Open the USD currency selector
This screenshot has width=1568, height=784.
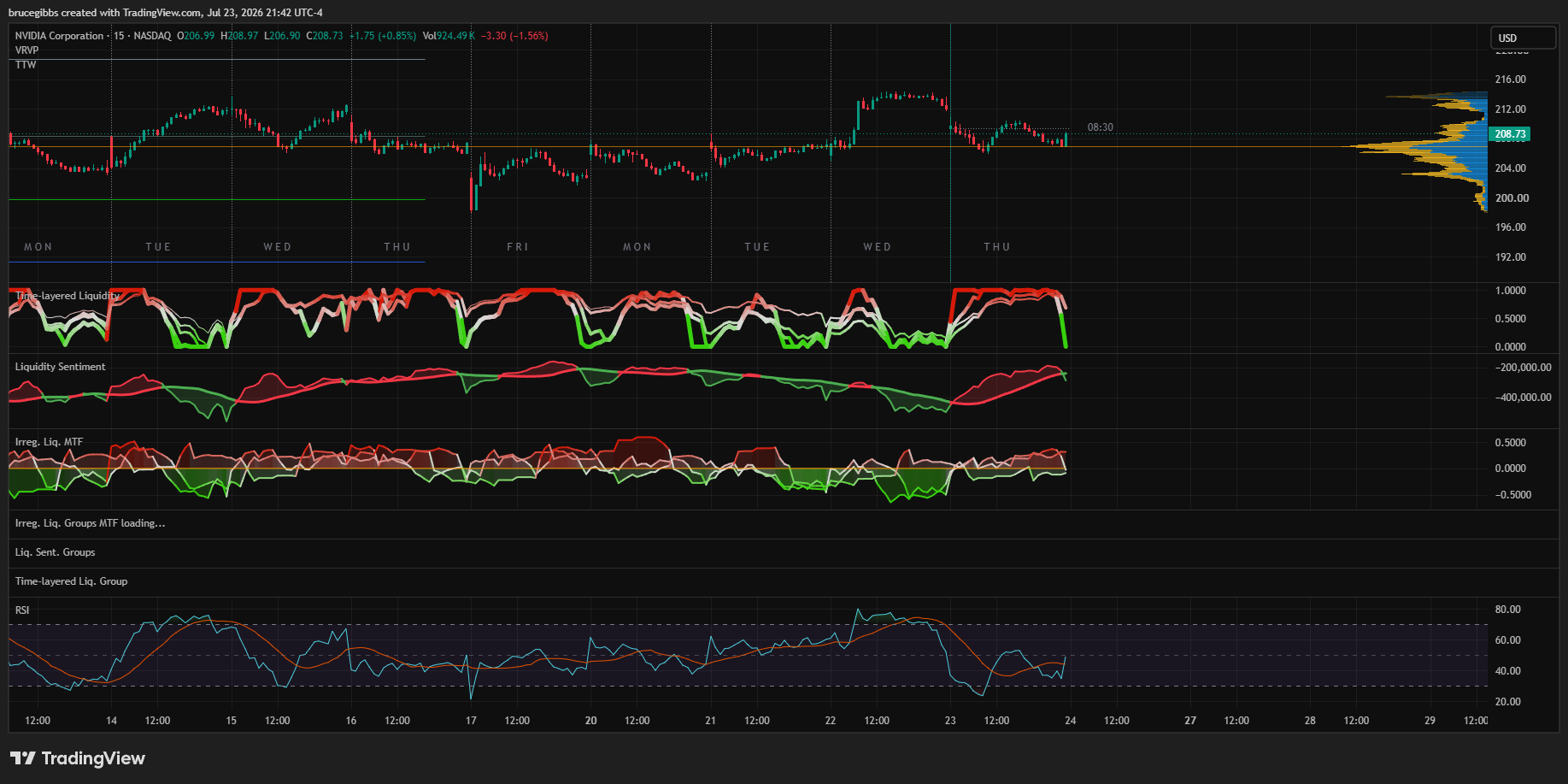pyautogui.click(x=1524, y=38)
